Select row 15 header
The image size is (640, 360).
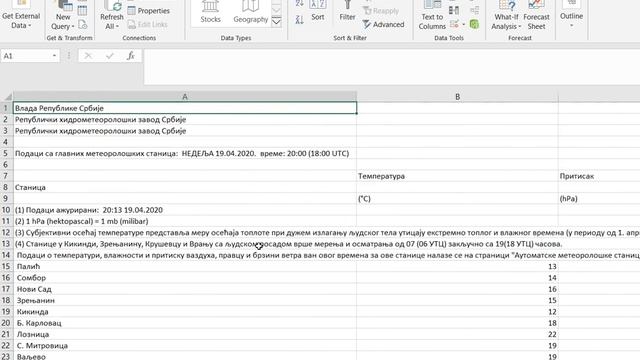(x=6, y=267)
